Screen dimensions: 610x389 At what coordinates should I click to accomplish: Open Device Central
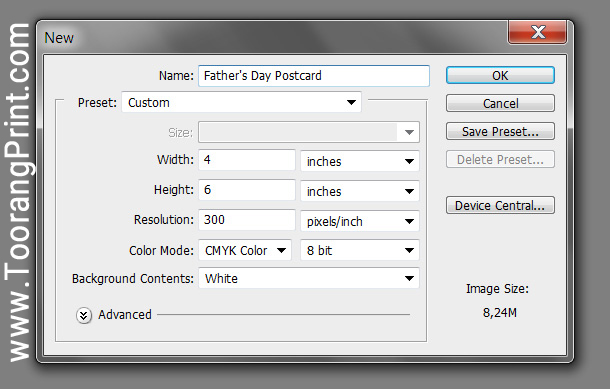click(500, 205)
